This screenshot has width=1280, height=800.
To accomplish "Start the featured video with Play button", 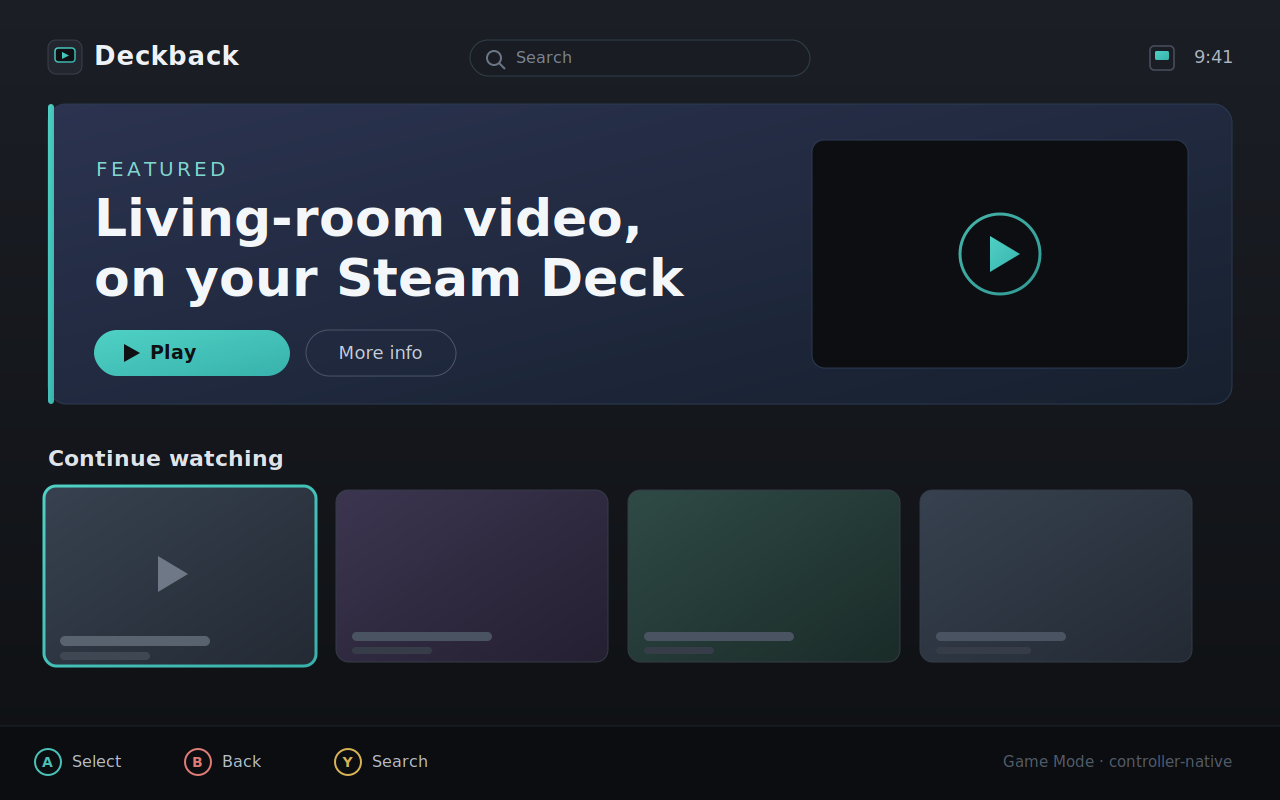I will click(x=192, y=353).
